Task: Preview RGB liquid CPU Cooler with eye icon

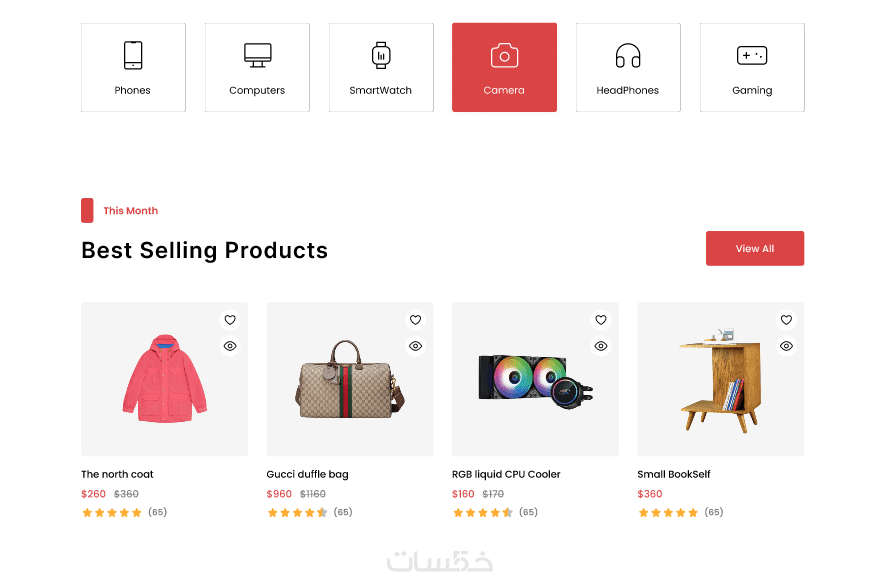Action: 601,346
